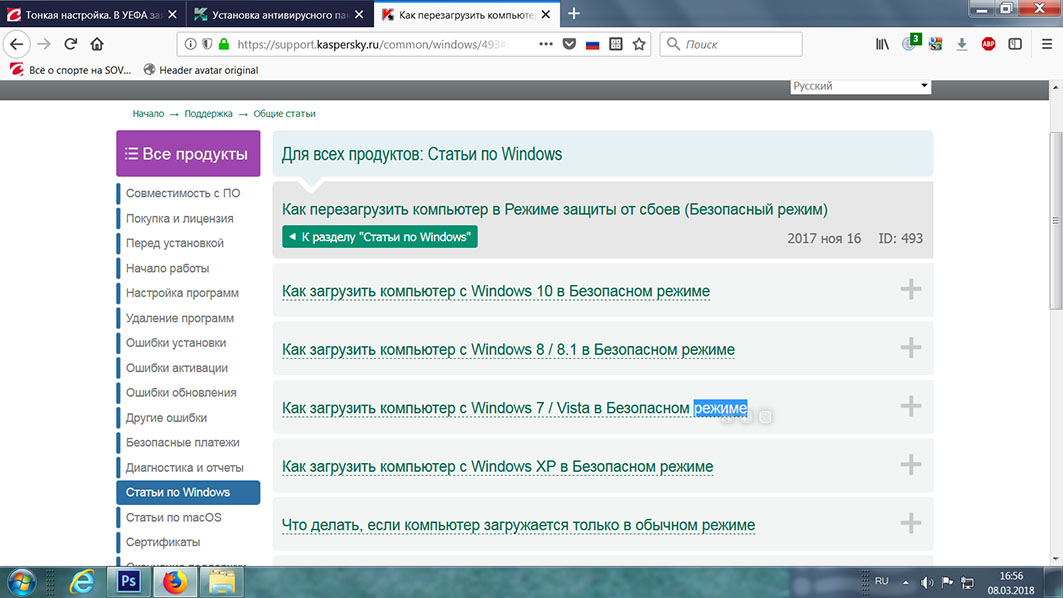Open the browser home page
The image size is (1063, 598).
click(x=97, y=44)
